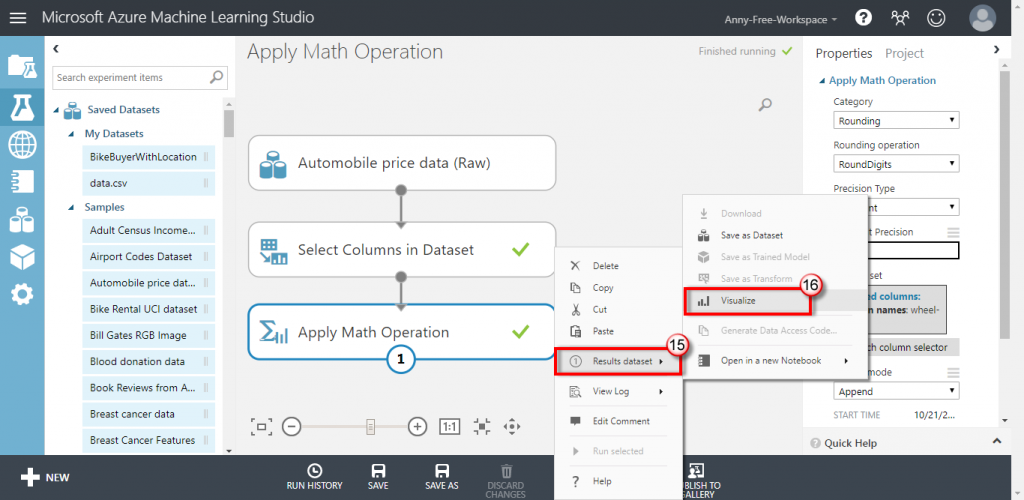This screenshot has width=1024, height=500.
Task: Click the feedback smiley icon
Action: pos(936,18)
